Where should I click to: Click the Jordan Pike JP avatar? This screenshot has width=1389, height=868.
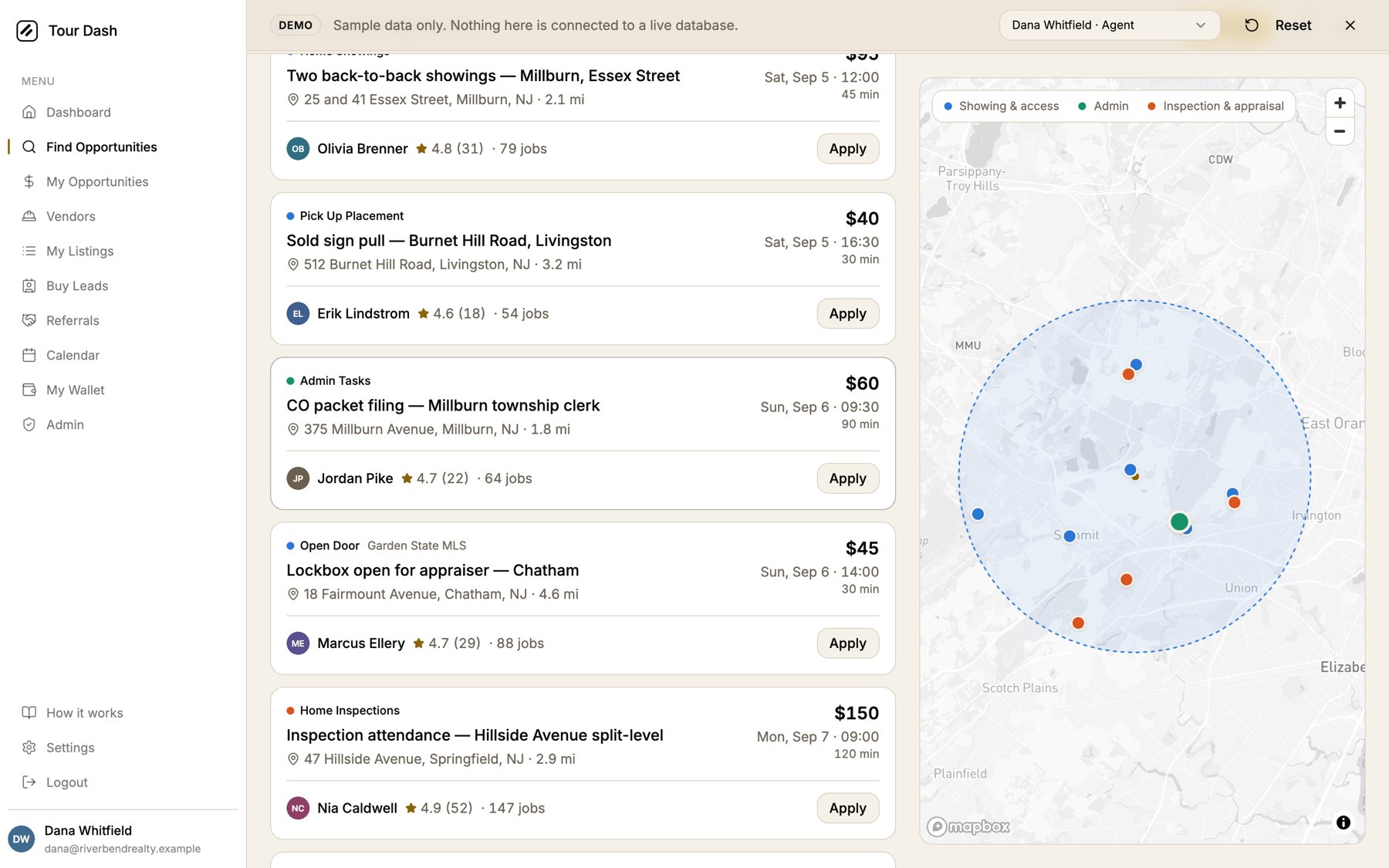tap(298, 478)
